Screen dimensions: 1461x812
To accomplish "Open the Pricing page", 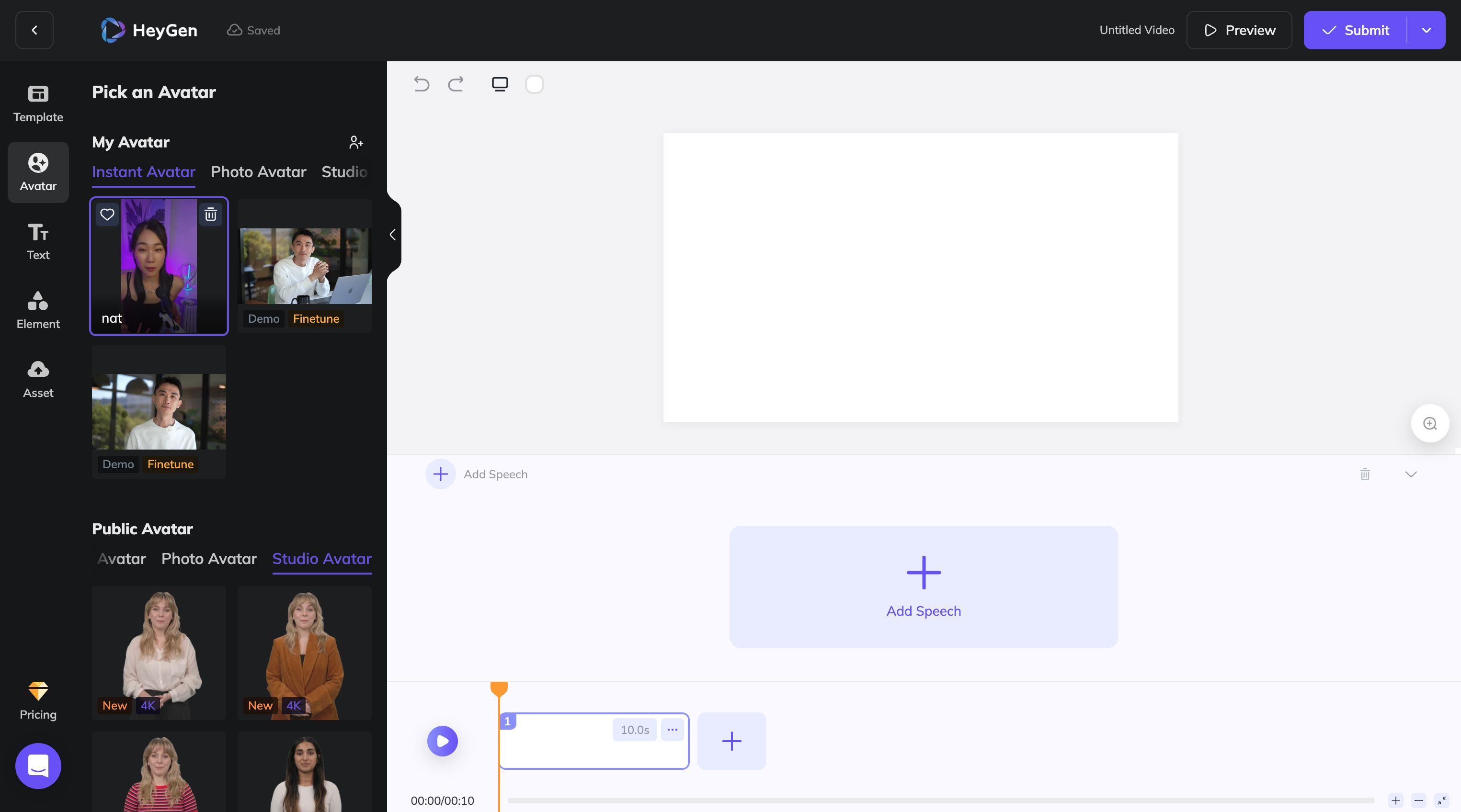I will coord(38,701).
